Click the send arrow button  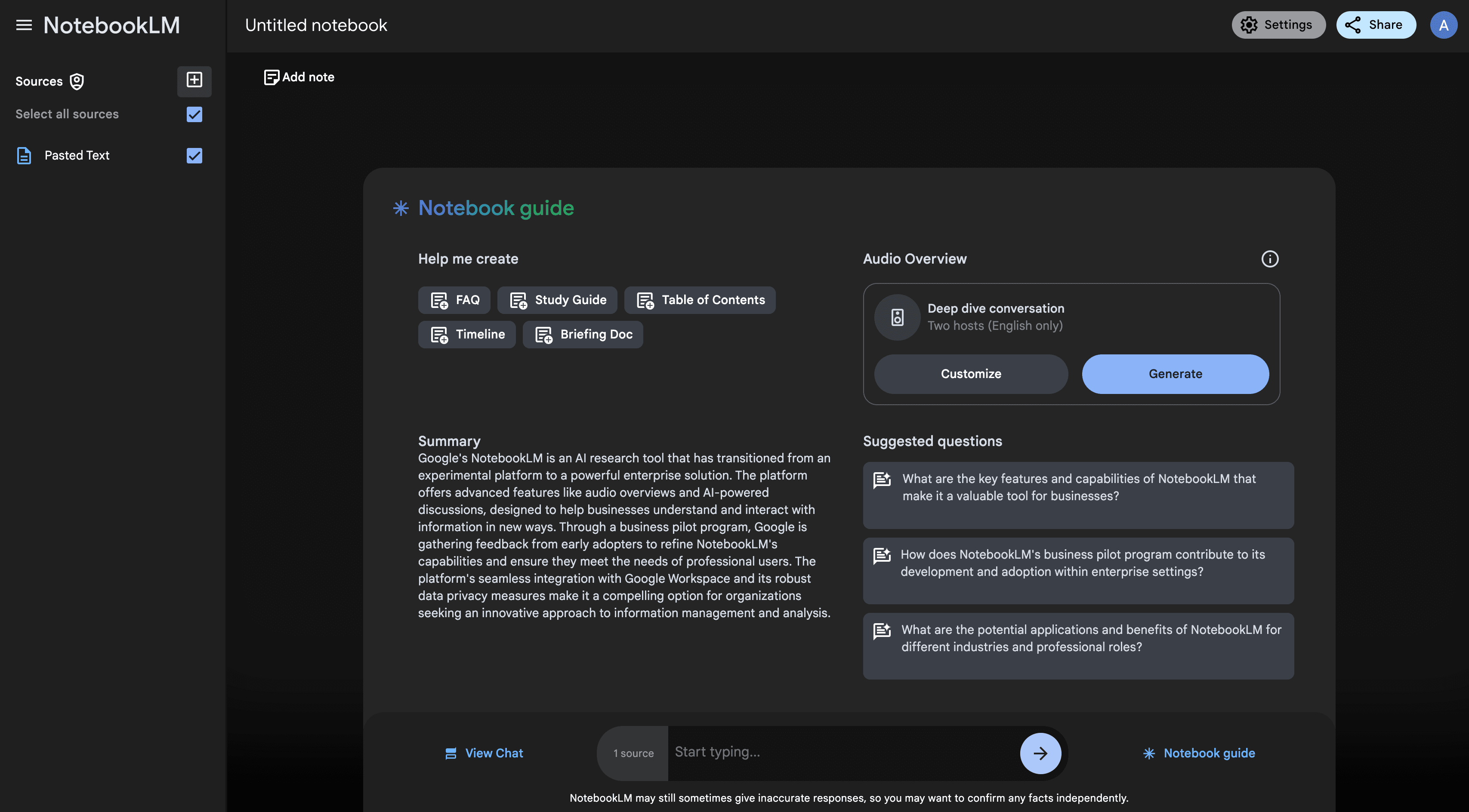tap(1040, 754)
